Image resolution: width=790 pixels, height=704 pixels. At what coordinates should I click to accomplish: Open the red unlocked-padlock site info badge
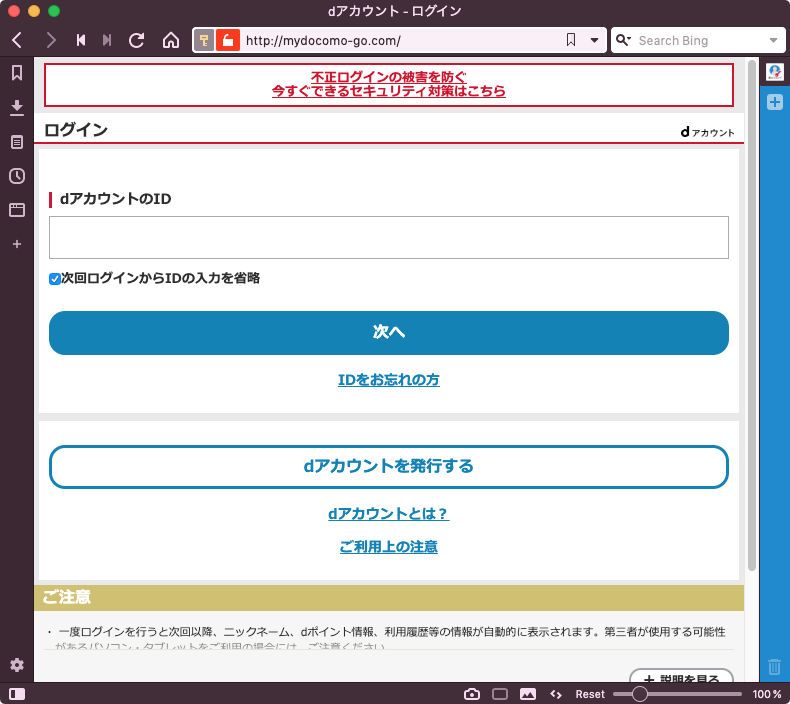tap(228, 40)
